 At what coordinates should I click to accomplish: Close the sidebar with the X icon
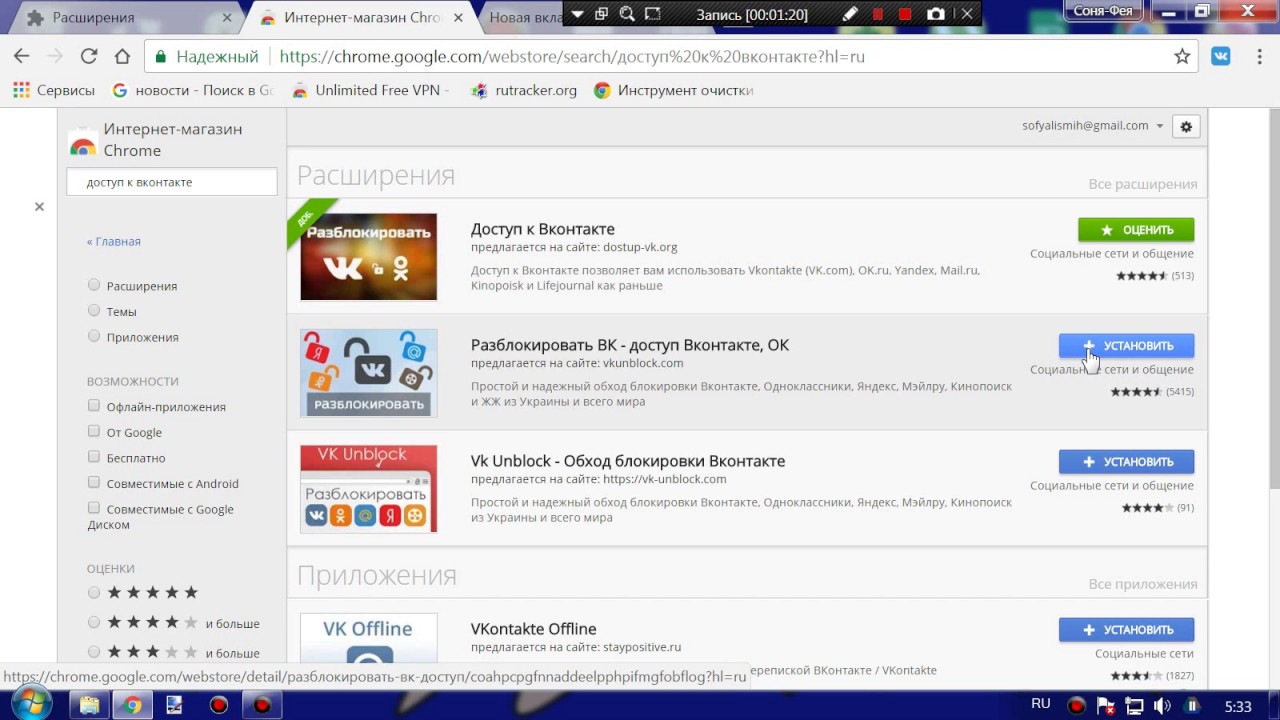[x=39, y=207]
